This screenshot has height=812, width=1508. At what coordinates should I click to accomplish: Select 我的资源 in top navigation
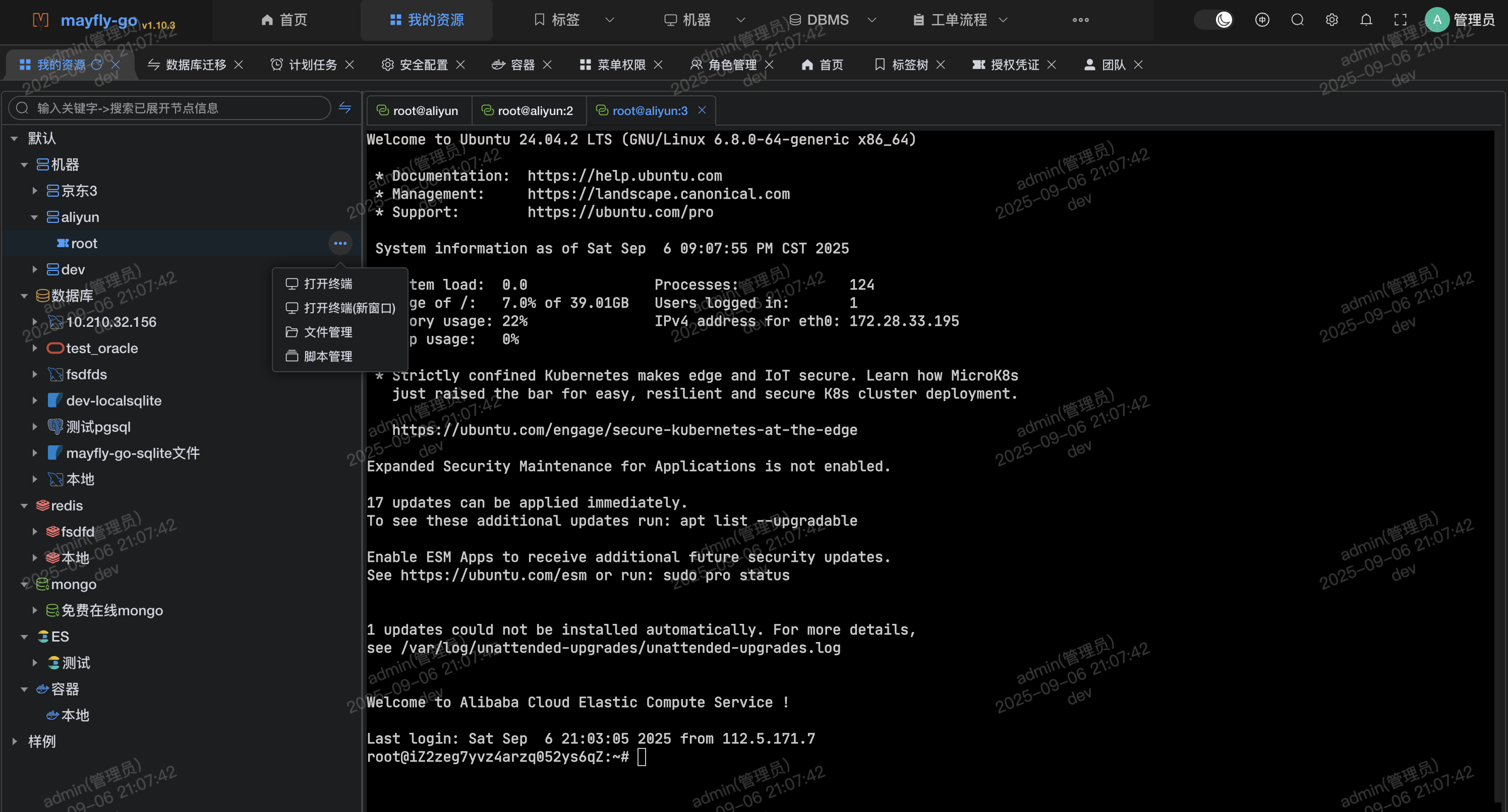point(427,20)
